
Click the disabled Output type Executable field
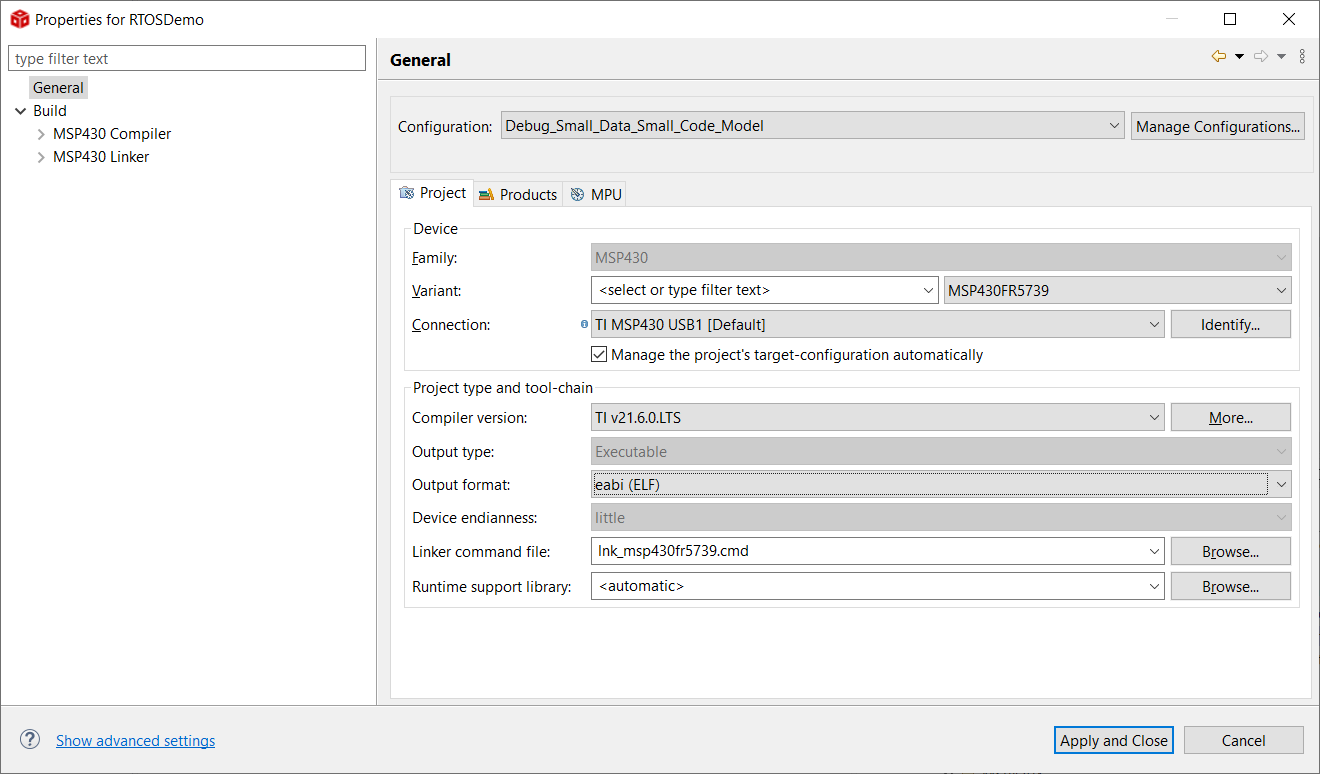point(941,451)
